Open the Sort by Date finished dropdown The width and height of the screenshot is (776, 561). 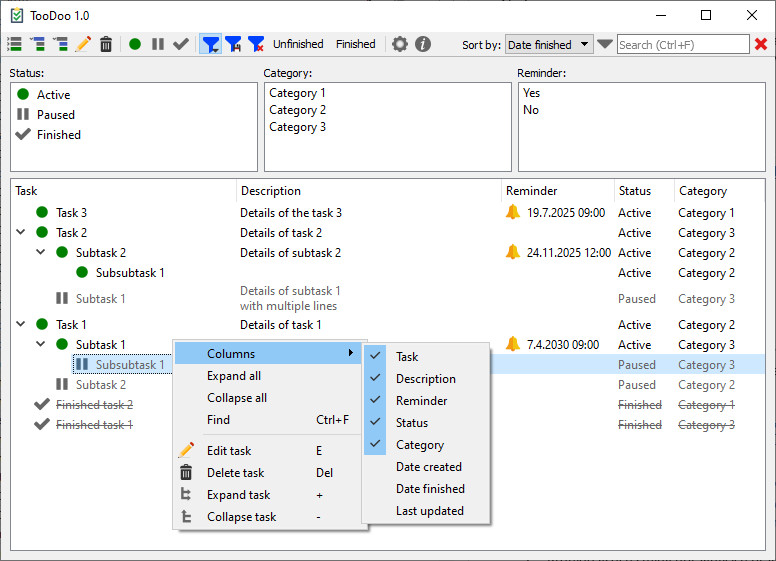tap(549, 45)
